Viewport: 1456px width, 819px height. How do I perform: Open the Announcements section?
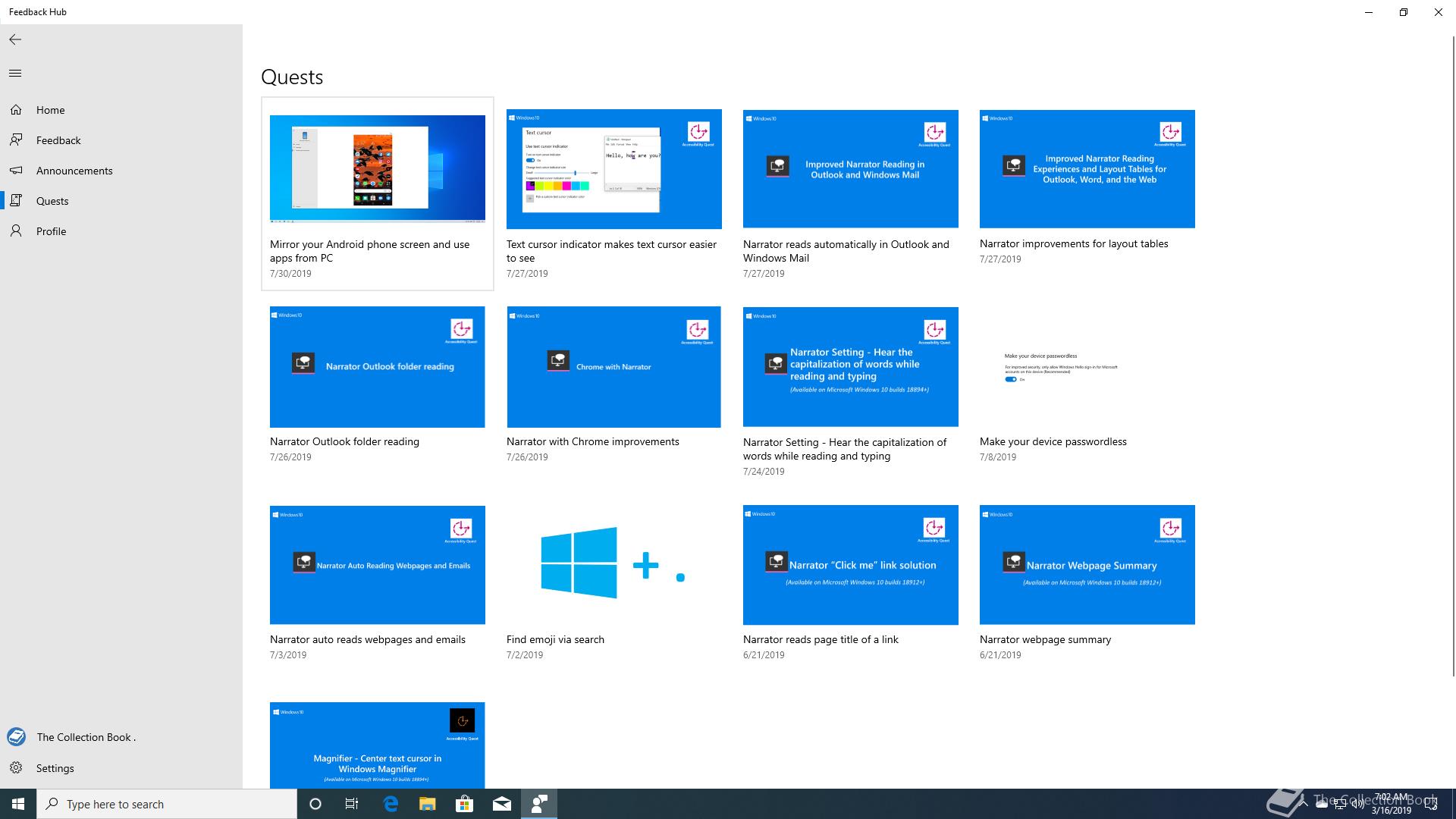coord(121,171)
